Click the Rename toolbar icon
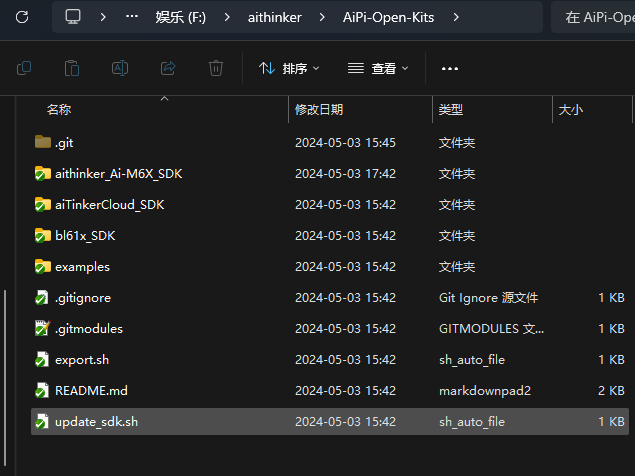The image size is (635, 476). pos(120,68)
